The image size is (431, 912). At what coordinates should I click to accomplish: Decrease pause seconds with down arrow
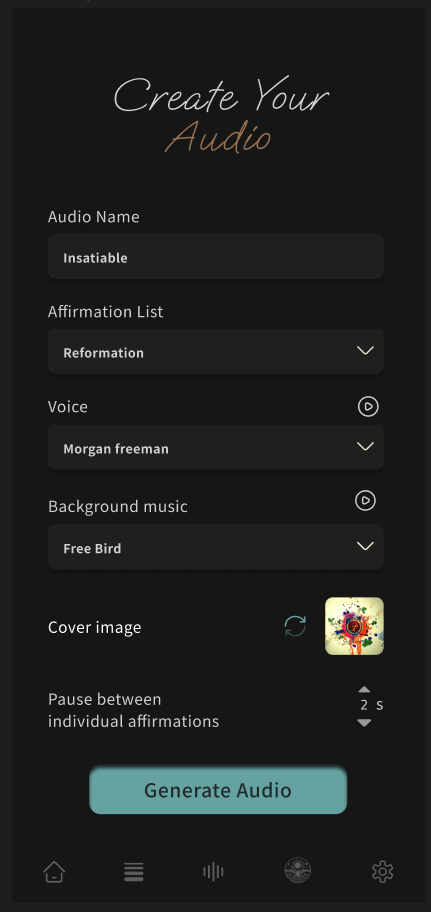click(364, 723)
